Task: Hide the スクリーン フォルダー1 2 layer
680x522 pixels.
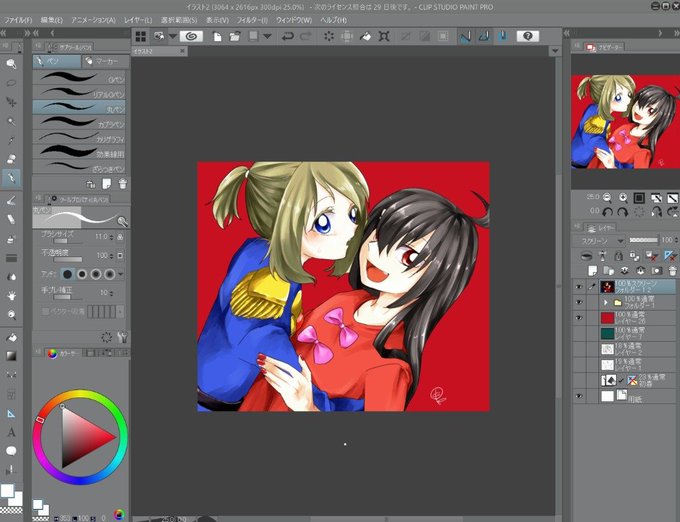Action: click(x=579, y=287)
